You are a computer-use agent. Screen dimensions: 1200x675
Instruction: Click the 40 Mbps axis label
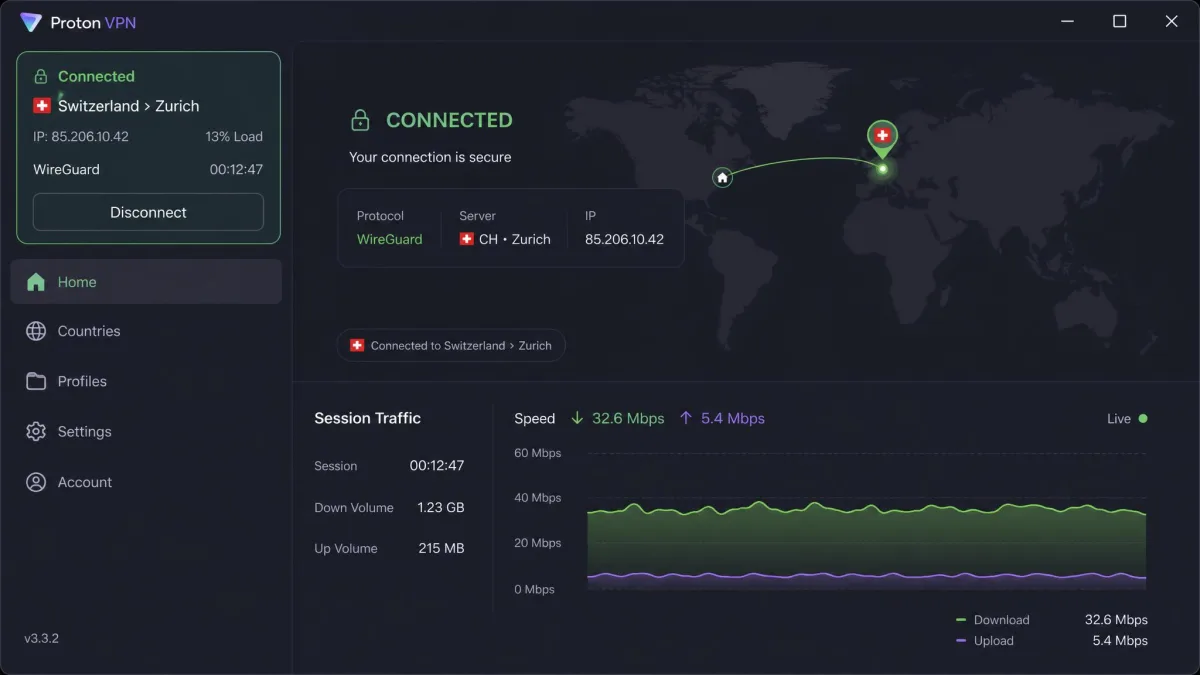(x=537, y=498)
